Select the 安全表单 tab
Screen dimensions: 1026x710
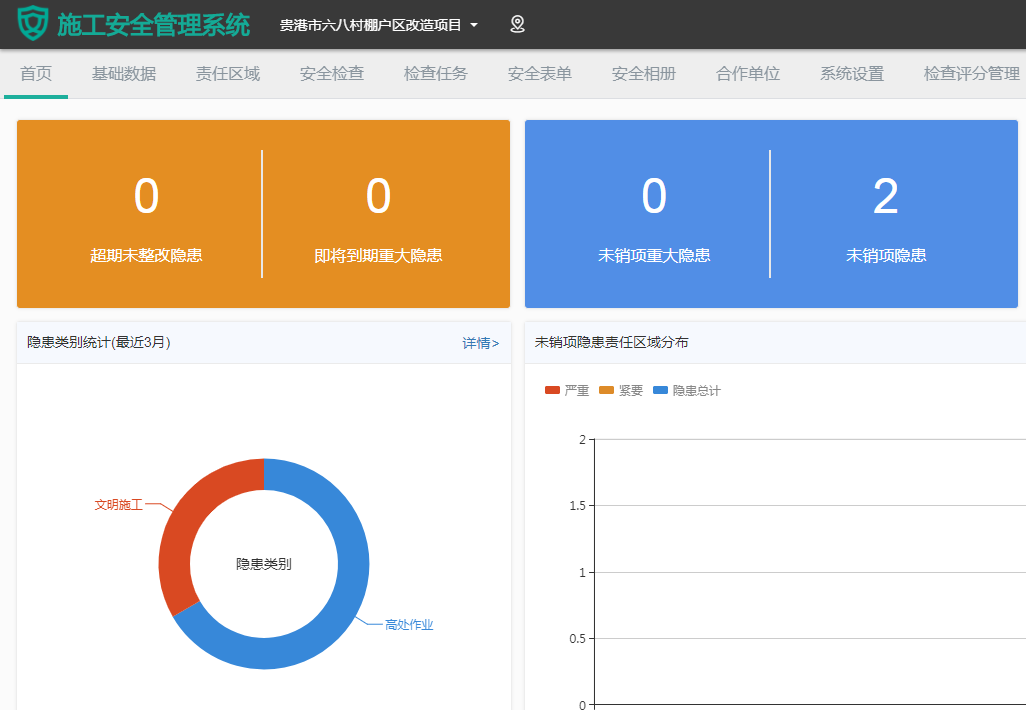coord(540,73)
